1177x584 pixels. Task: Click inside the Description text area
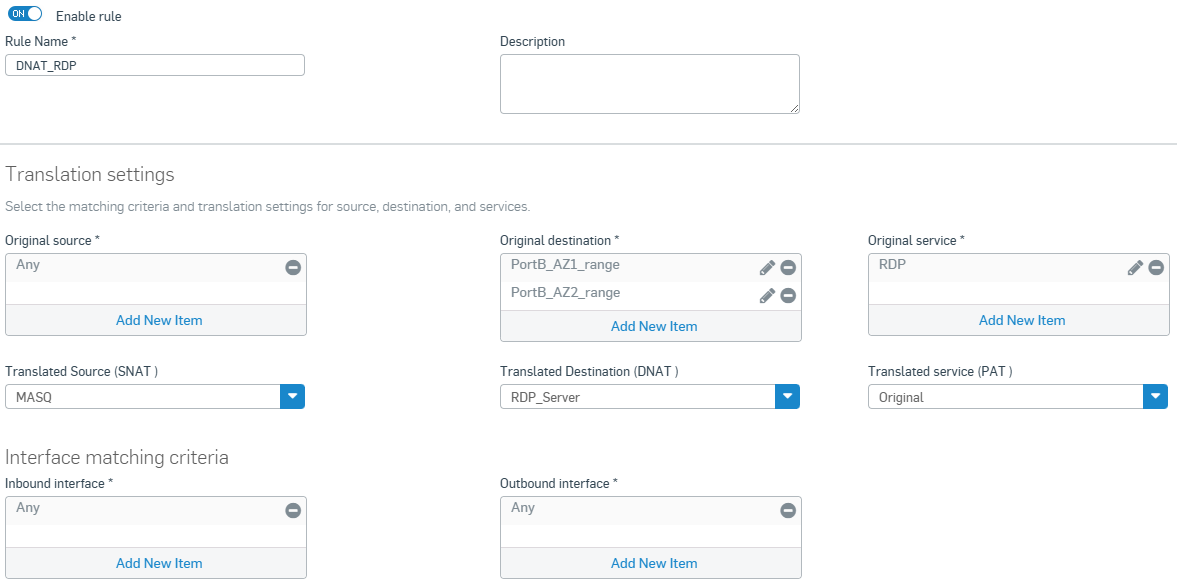(649, 84)
